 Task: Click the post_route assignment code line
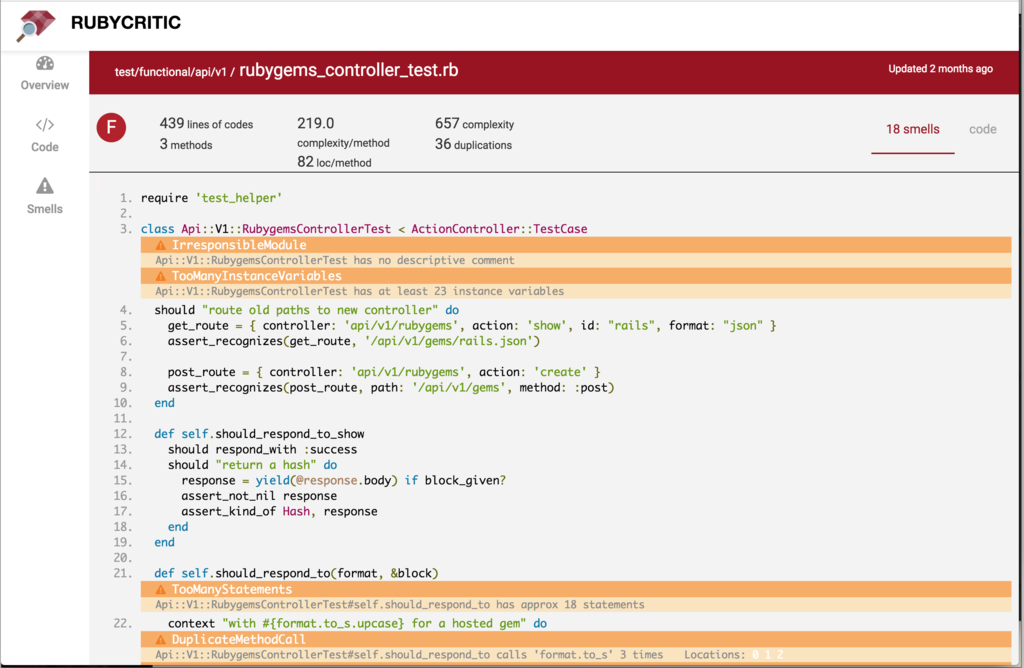[x=384, y=372]
